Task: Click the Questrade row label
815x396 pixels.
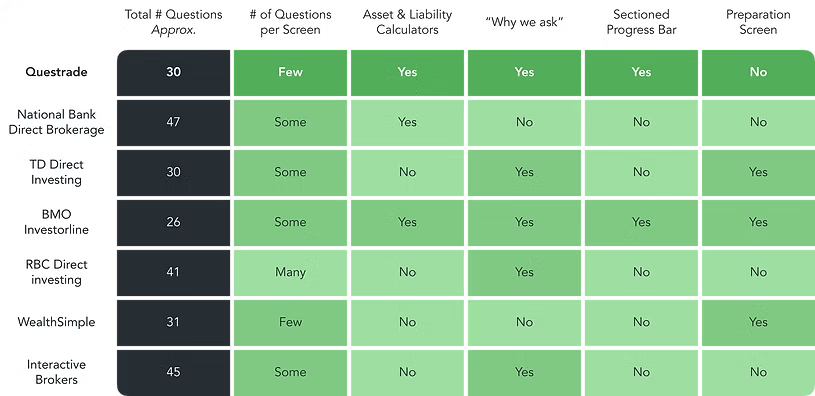Action: point(56,72)
